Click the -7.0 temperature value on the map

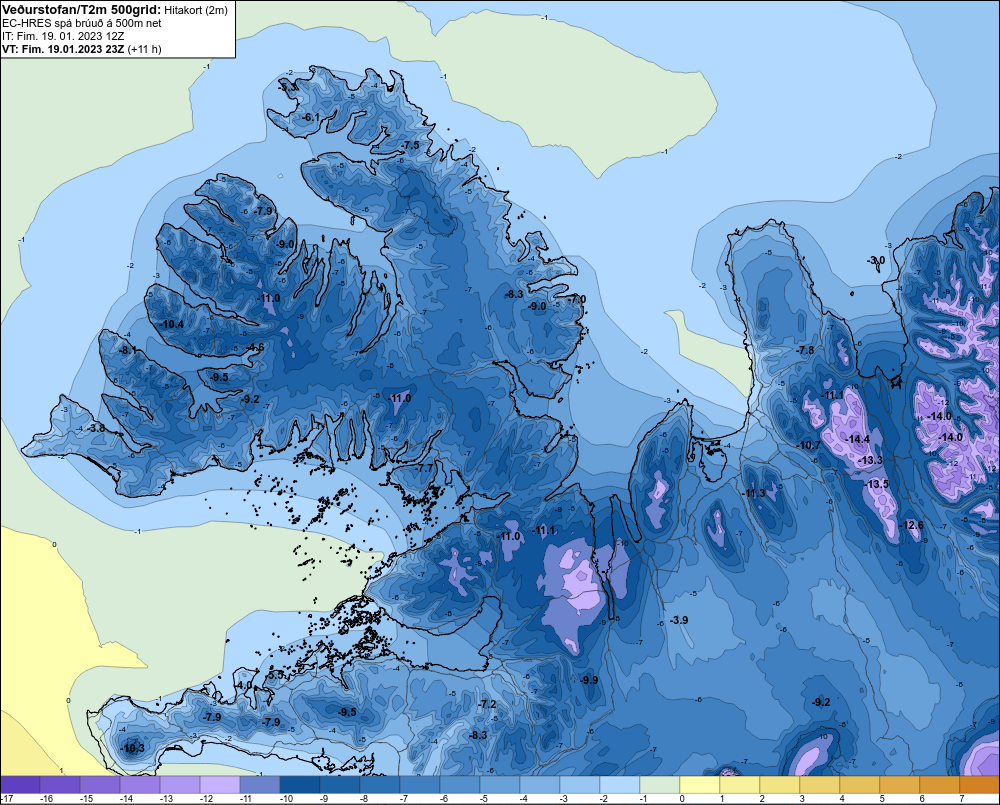[x=577, y=299]
